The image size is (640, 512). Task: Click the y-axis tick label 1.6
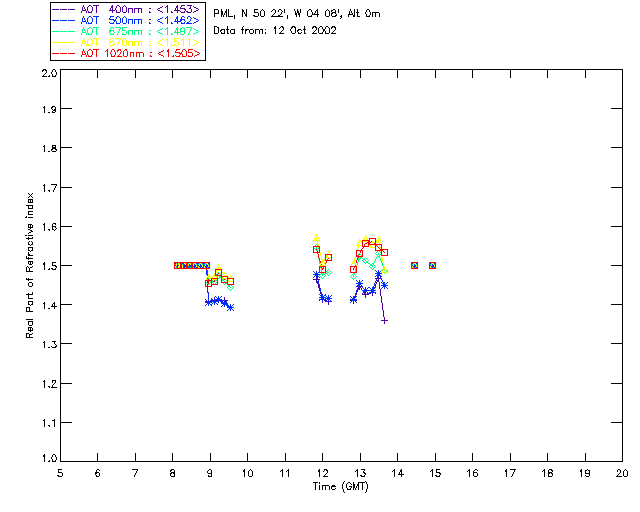click(x=49, y=227)
